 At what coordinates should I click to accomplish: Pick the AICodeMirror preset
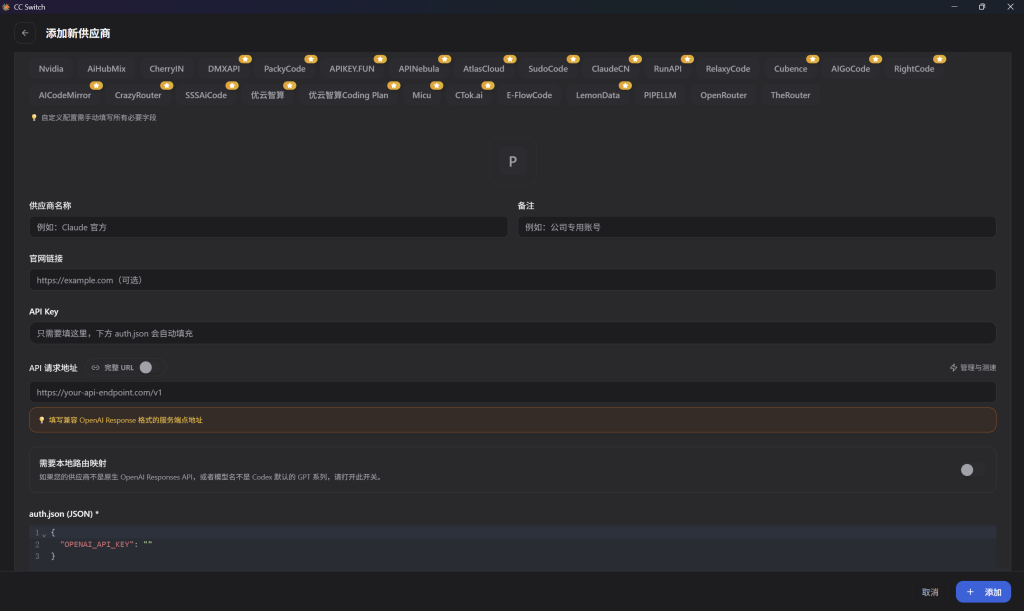(65, 95)
